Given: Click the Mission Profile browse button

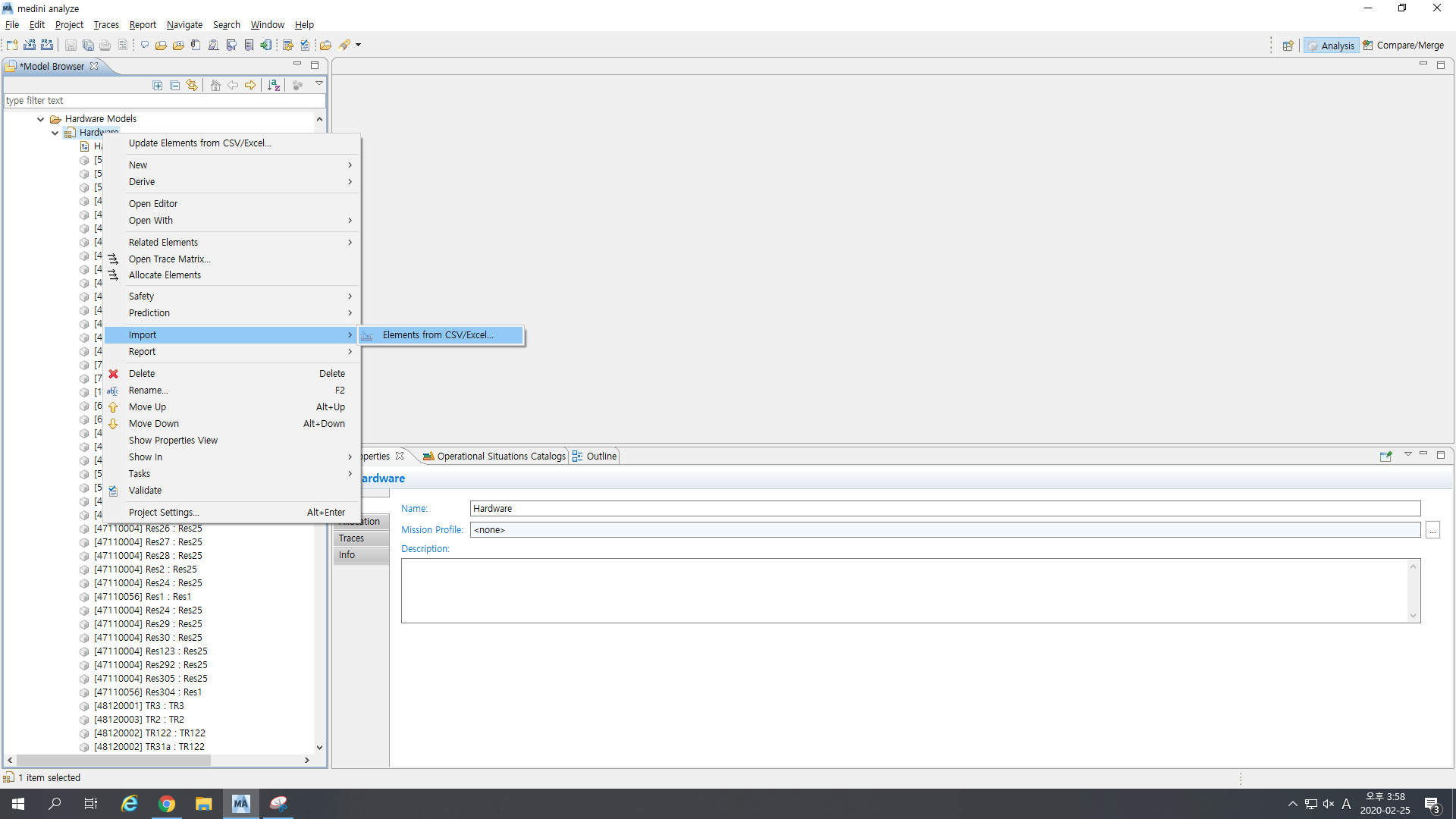Looking at the screenshot, I should coord(1432,530).
